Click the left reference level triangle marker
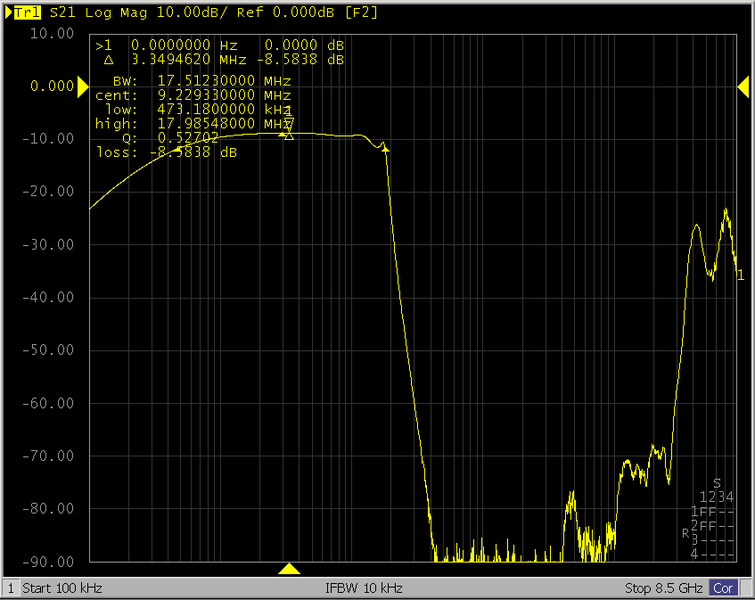 (x=83, y=87)
